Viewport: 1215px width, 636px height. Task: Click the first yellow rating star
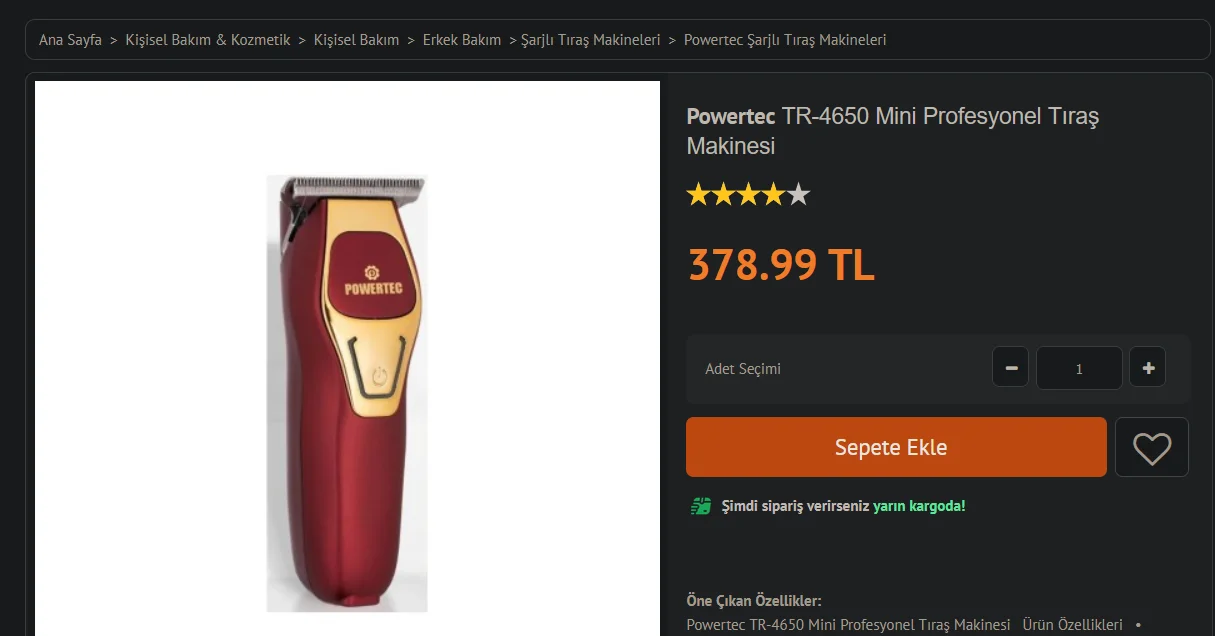[698, 195]
